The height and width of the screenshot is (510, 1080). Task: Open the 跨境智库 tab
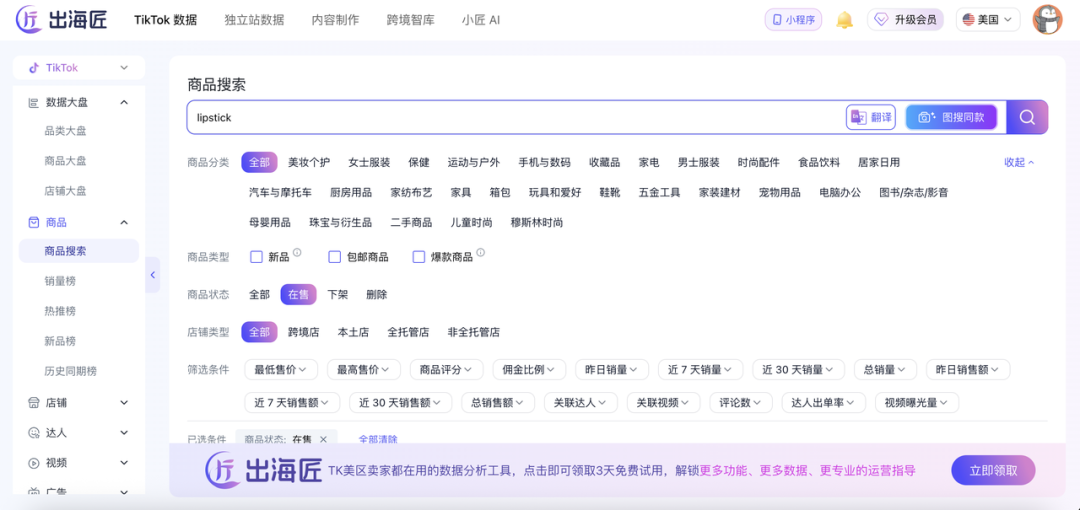[411, 20]
